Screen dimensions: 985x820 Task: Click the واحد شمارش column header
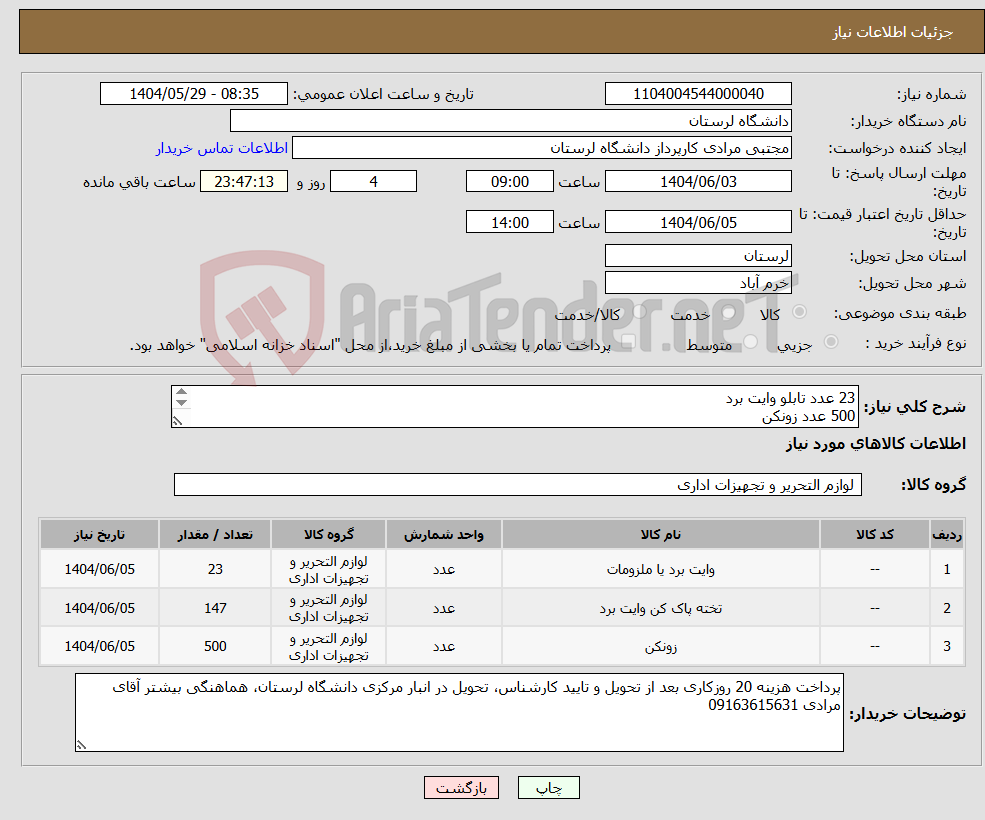coord(444,534)
